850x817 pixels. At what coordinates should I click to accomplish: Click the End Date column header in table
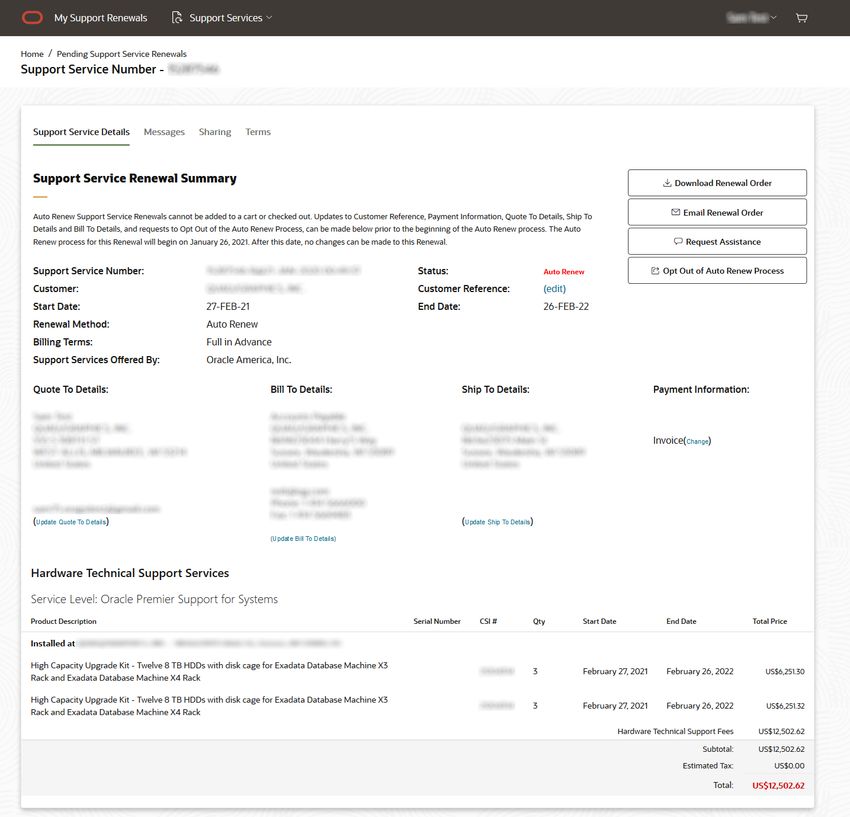point(681,621)
